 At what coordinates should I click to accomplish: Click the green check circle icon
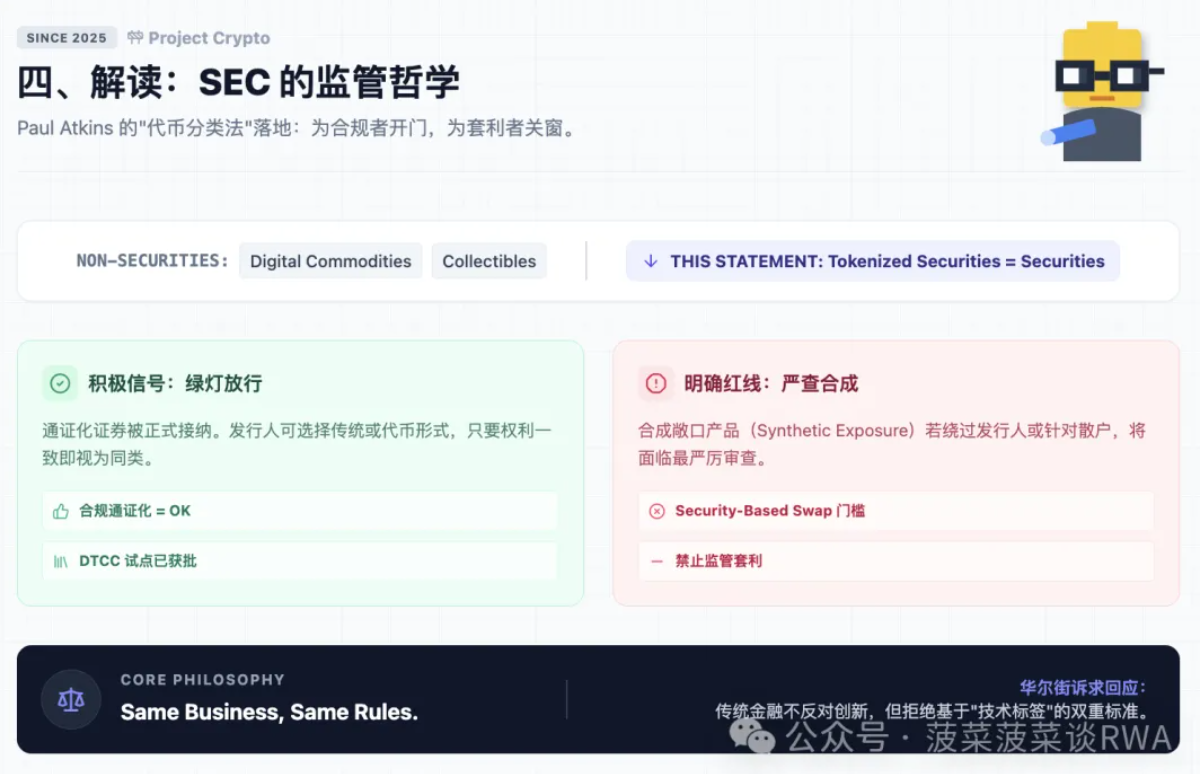pos(60,383)
